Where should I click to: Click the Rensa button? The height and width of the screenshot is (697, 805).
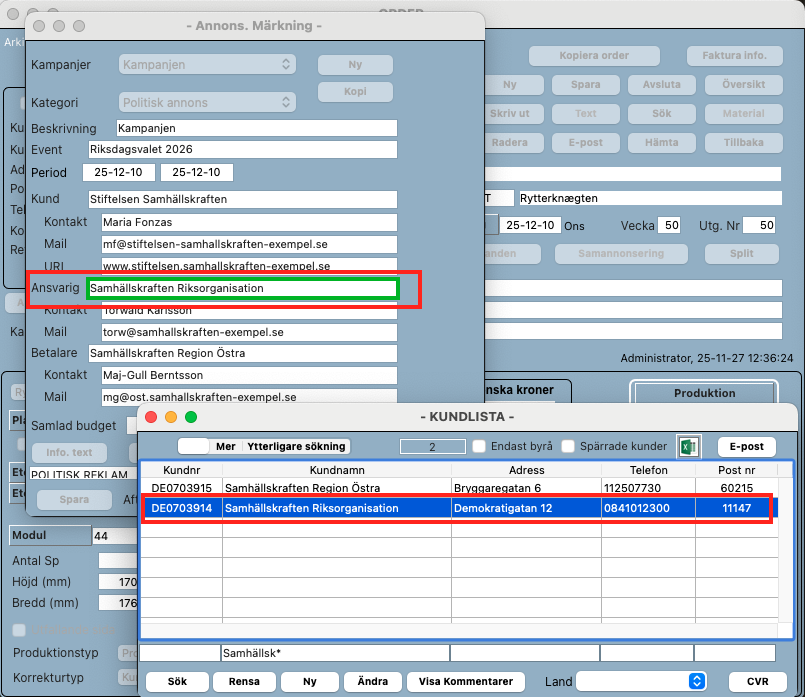click(244, 681)
